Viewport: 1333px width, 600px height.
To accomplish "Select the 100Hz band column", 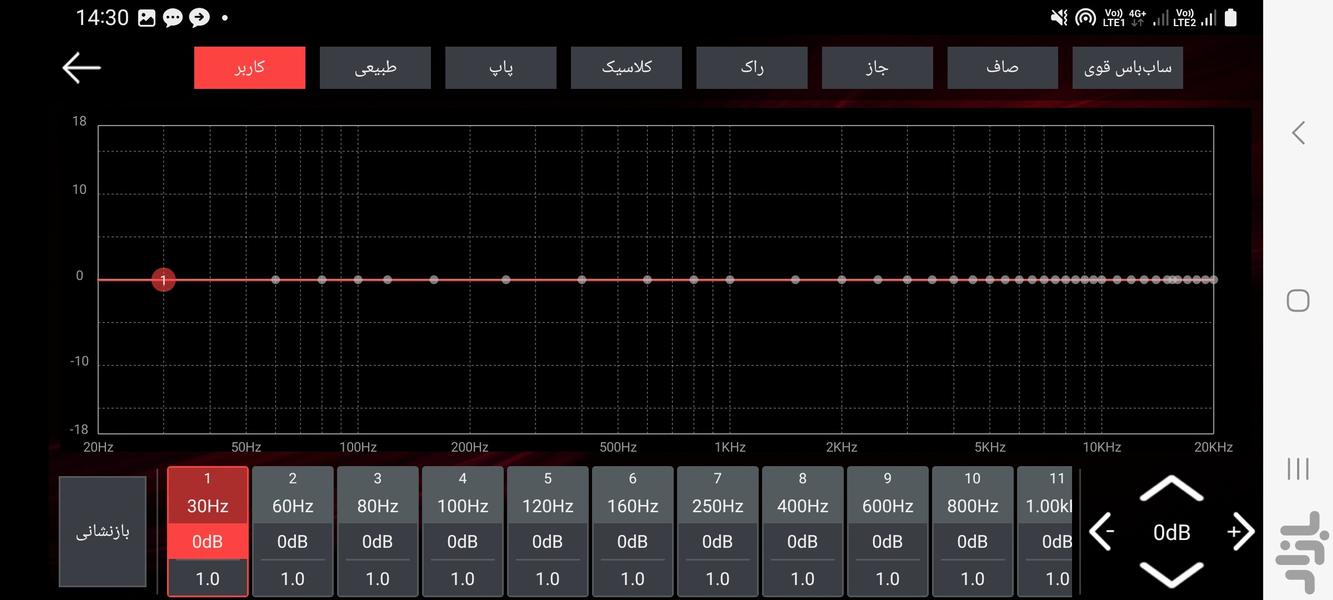I will click(462, 495).
